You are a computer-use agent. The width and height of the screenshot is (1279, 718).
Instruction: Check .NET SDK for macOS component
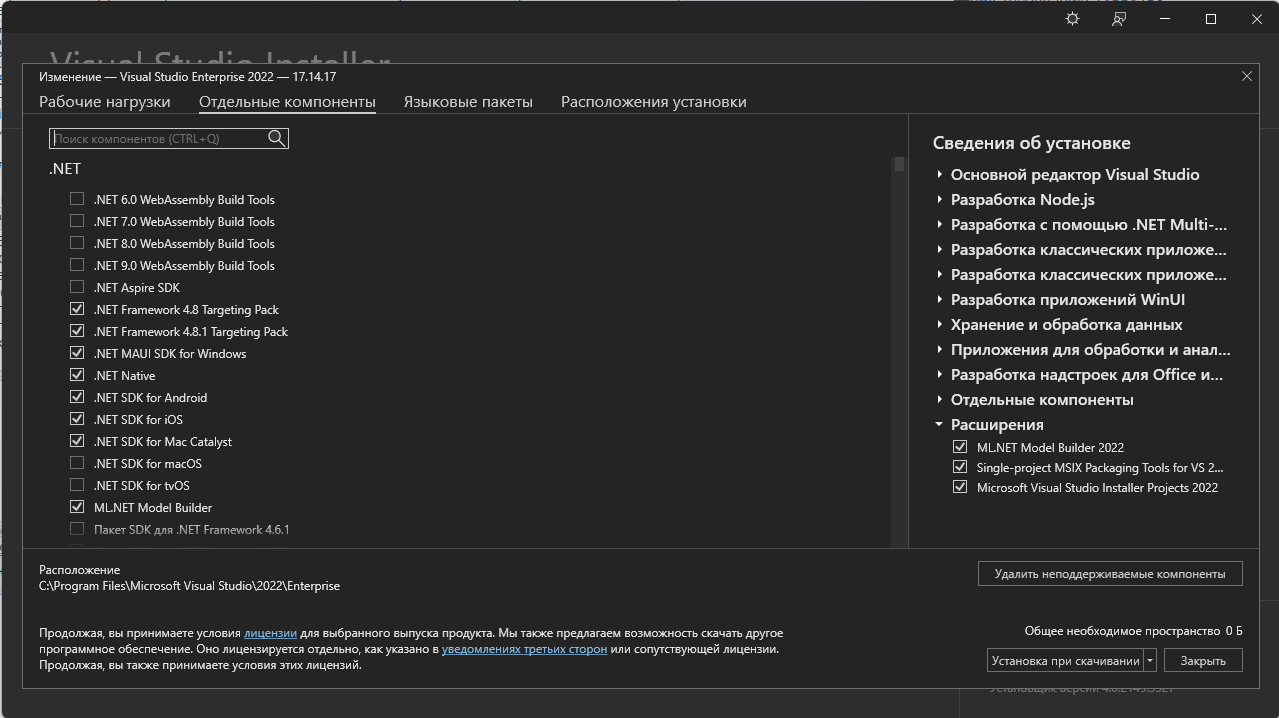click(77, 463)
